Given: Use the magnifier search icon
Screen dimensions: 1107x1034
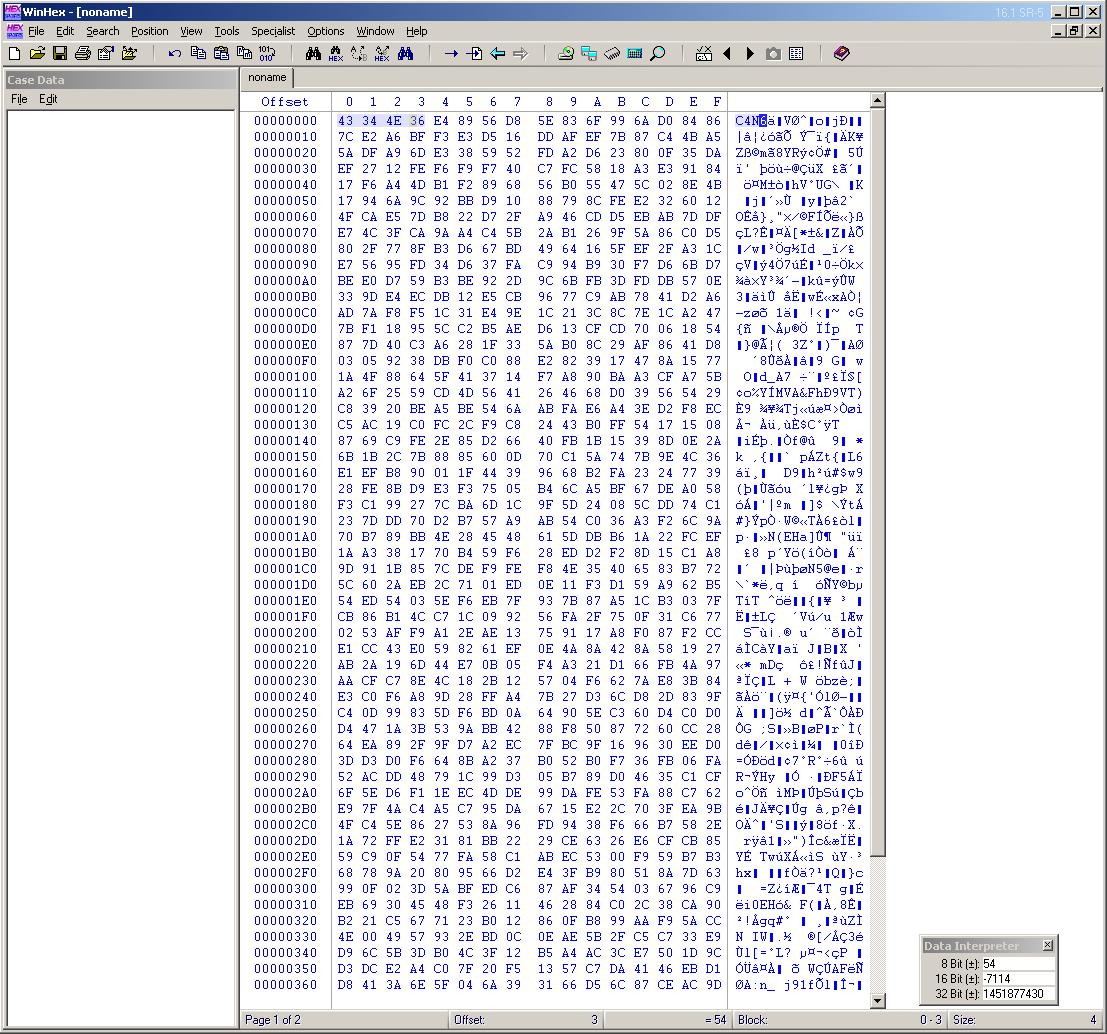Looking at the screenshot, I should [656, 54].
